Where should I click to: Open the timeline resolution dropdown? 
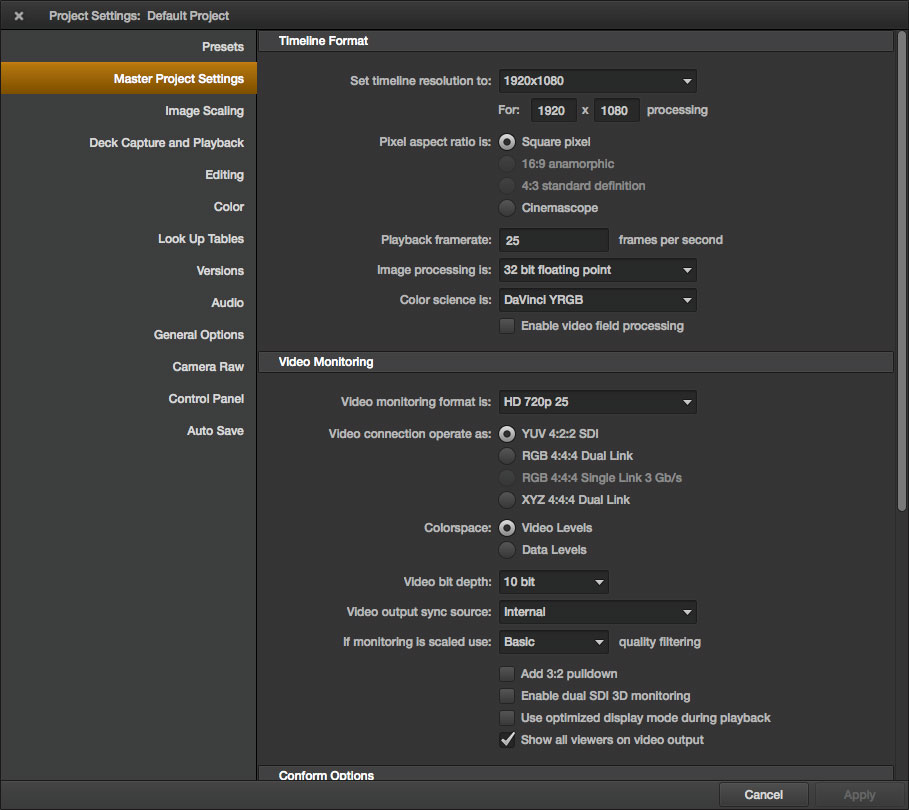(x=597, y=81)
